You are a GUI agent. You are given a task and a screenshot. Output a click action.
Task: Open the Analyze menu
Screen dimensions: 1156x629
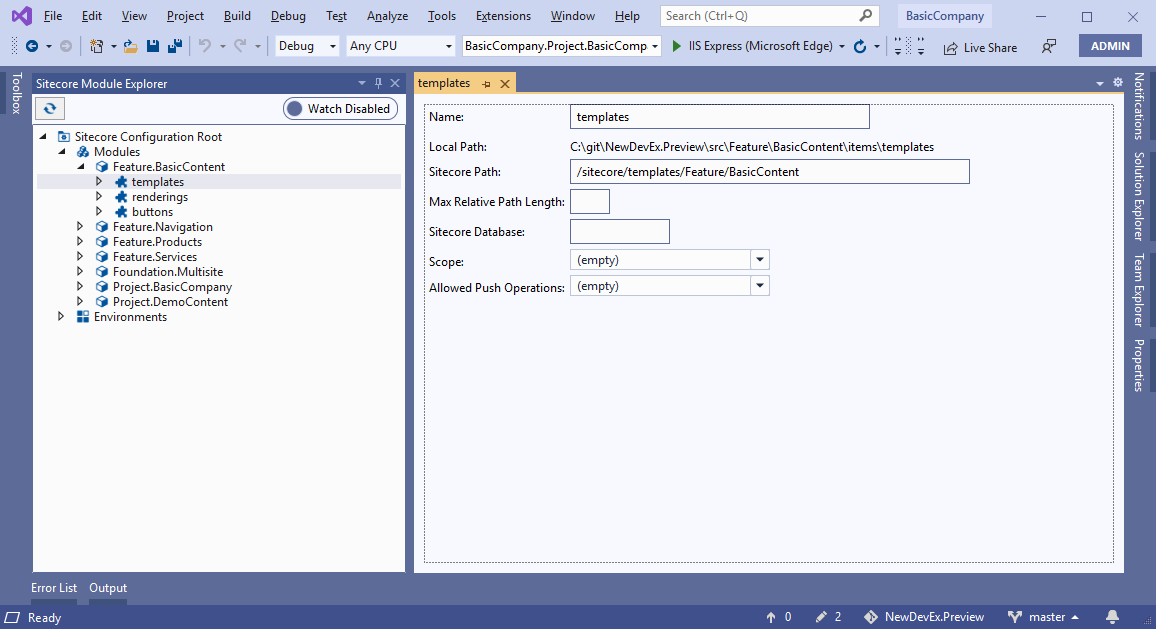(387, 15)
